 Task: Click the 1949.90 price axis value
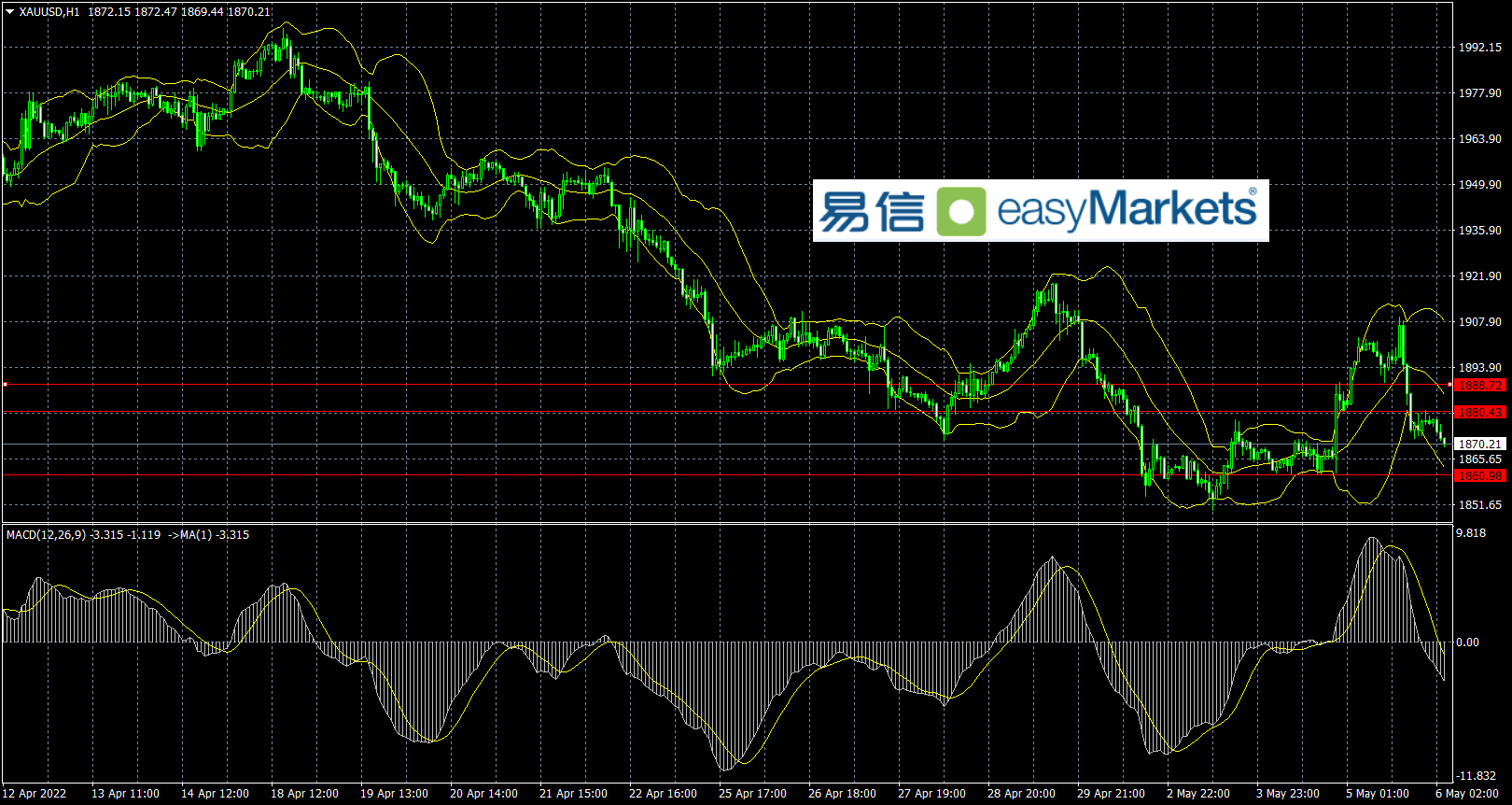(x=1480, y=184)
